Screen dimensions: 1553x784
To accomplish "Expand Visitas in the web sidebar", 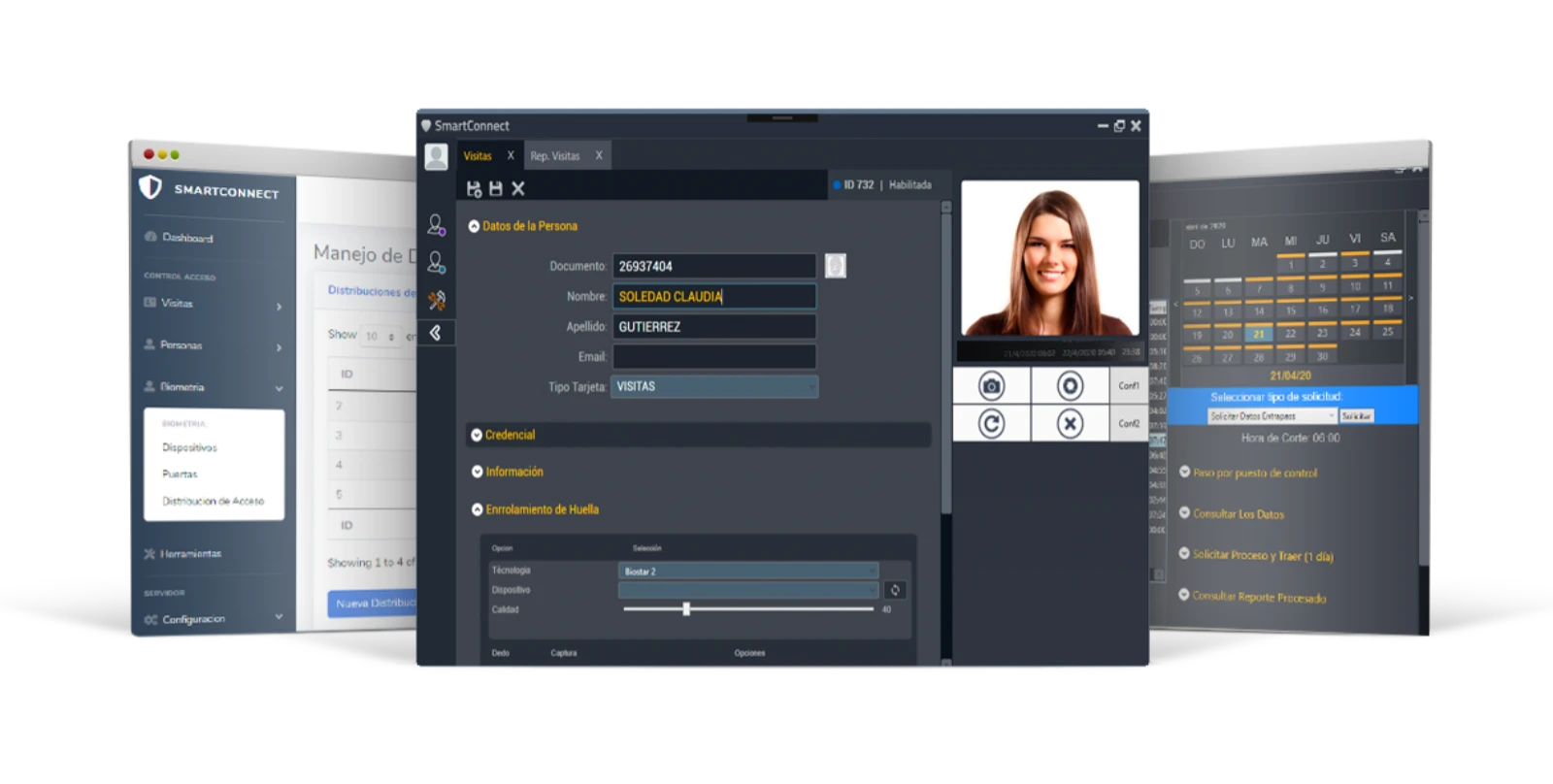I will click(x=213, y=304).
